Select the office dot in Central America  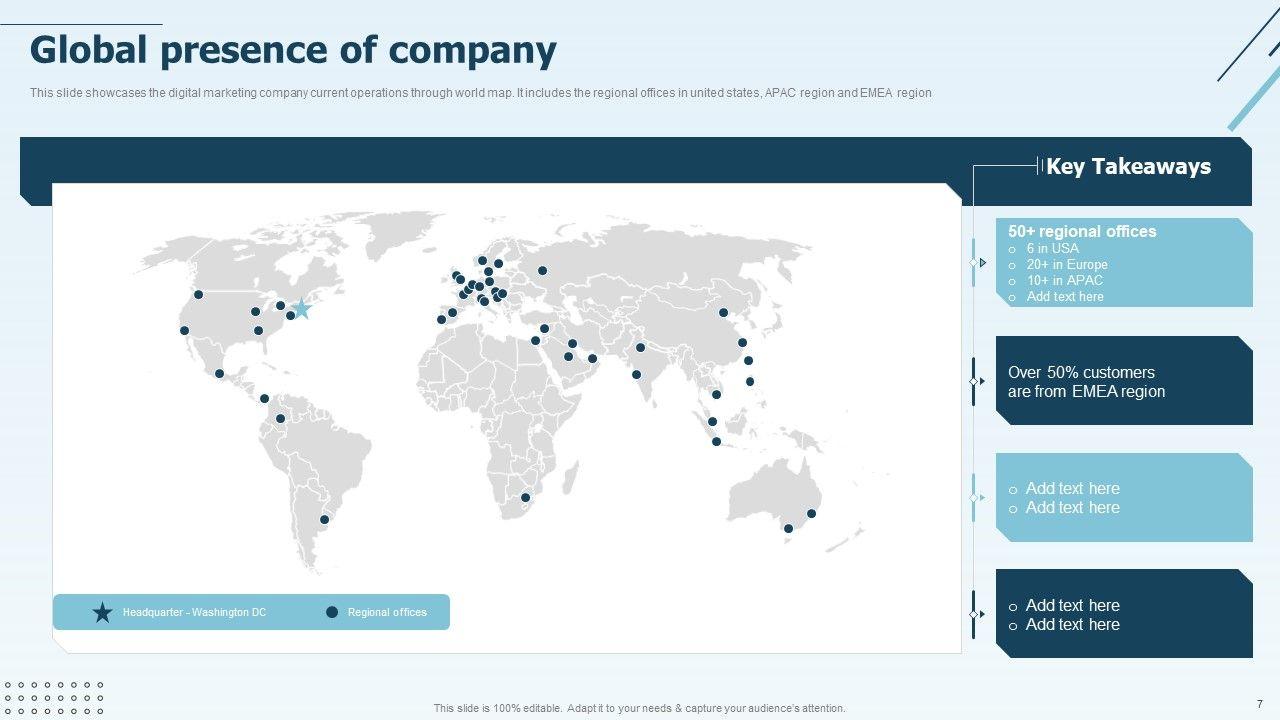coord(264,398)
